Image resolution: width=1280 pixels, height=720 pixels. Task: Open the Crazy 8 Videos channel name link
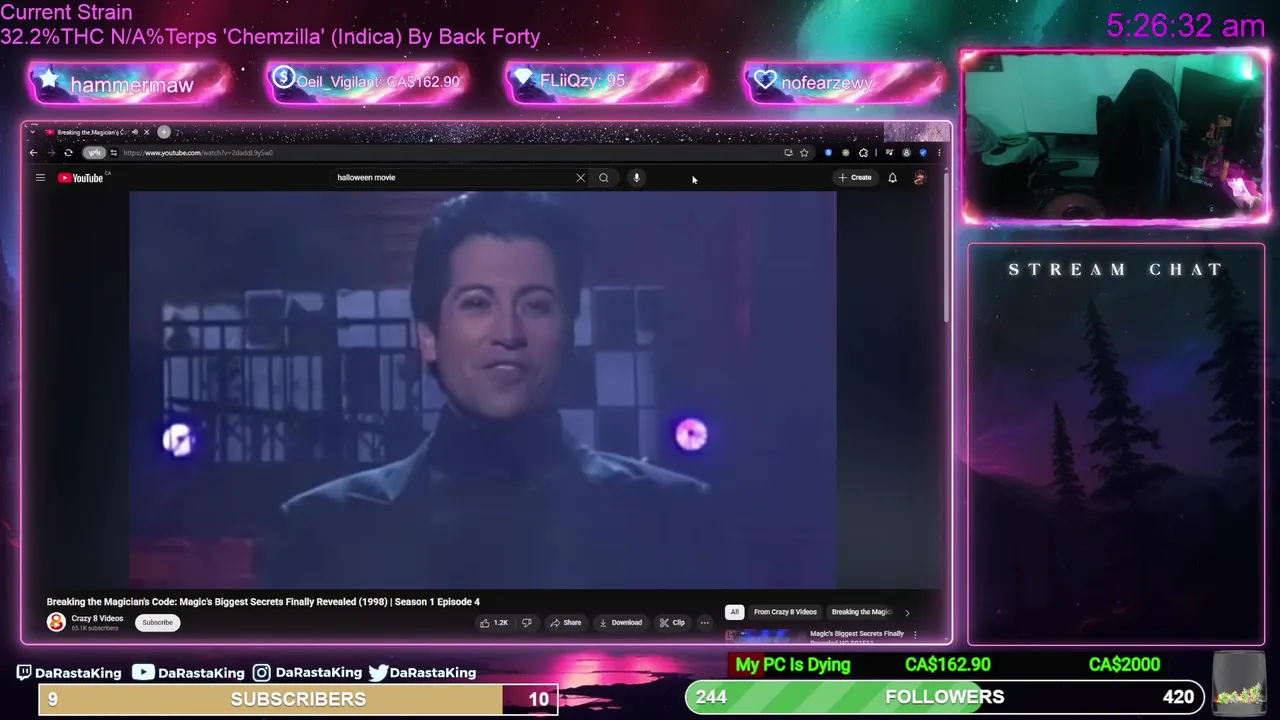[97, 618]
